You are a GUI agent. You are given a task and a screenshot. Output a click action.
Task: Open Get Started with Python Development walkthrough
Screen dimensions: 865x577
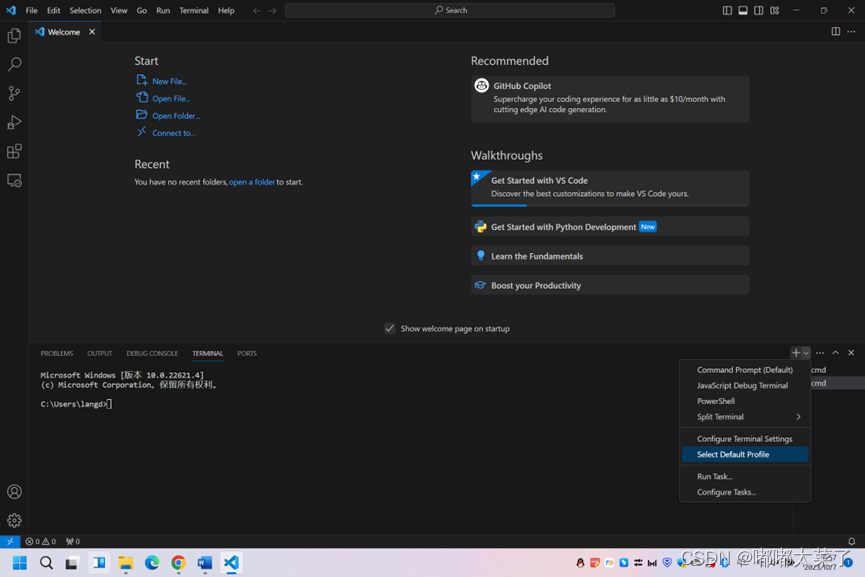click(610, 227)
